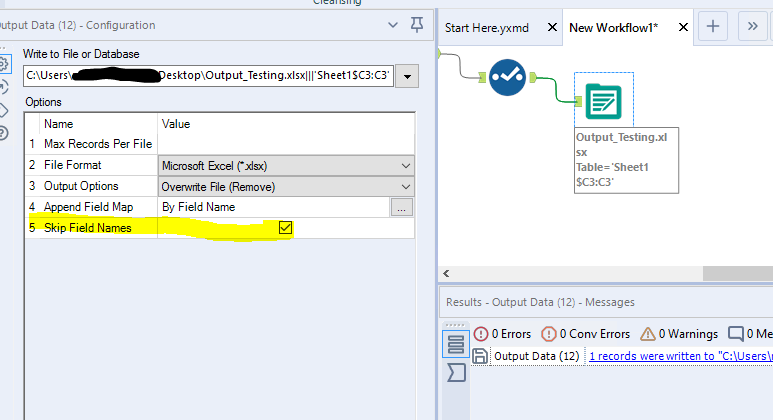Viewport: 773px width, 420px height.
Task: Open the help sidebar icon
Action: tap(3, 133)
